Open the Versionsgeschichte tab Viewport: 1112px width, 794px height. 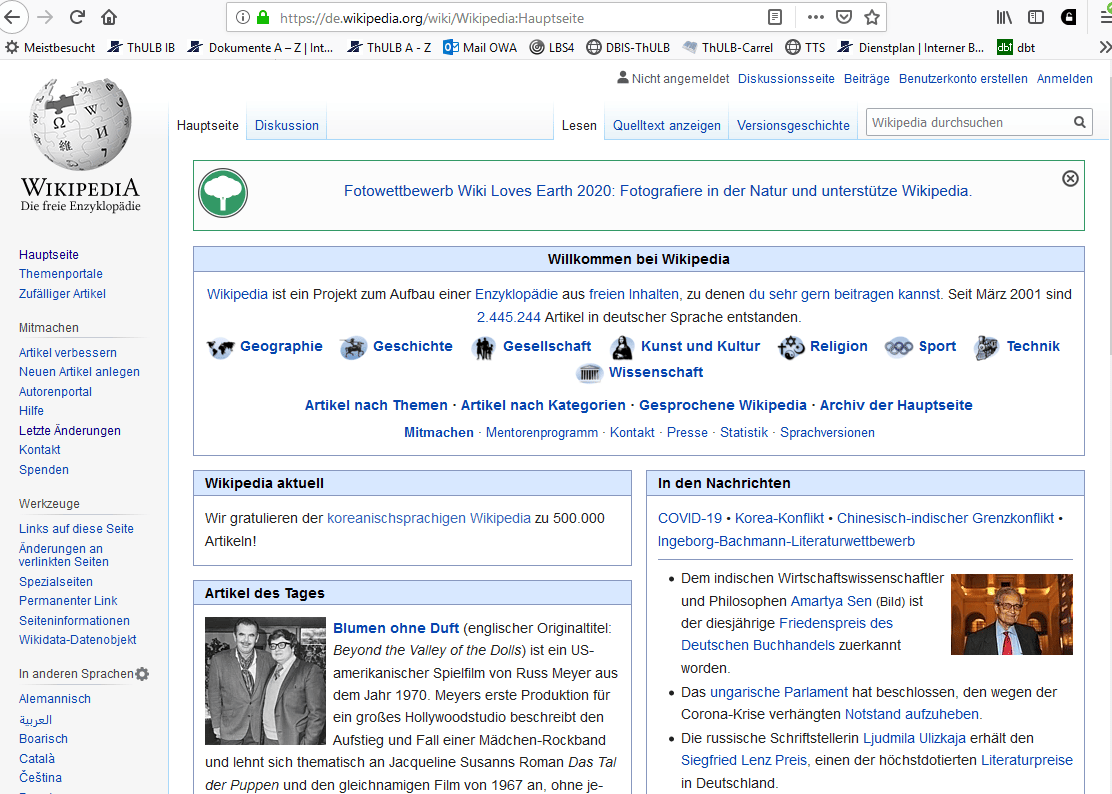(793, 125)
